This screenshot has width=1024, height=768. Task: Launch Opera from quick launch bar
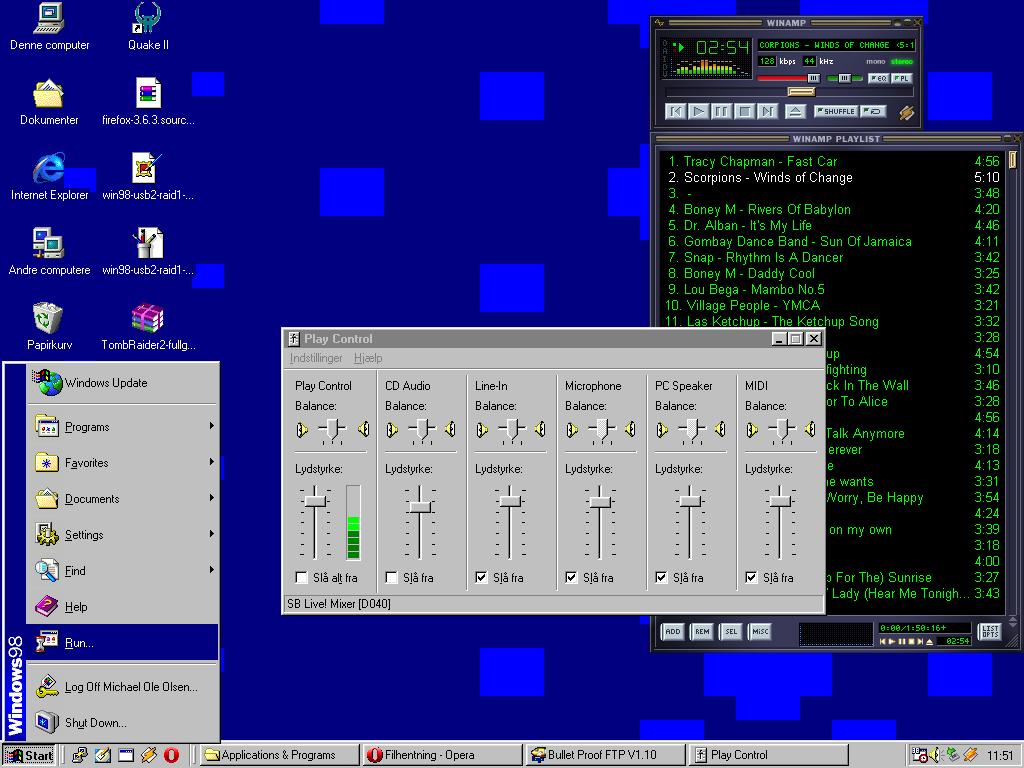click(x=171, y=755)
